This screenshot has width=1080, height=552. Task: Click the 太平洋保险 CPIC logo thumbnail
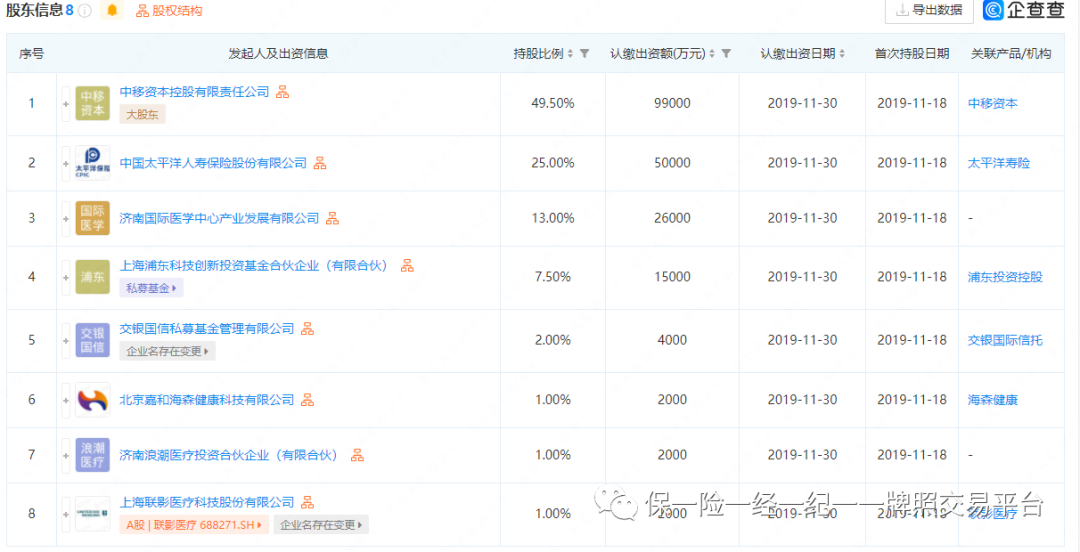[92, 163]
